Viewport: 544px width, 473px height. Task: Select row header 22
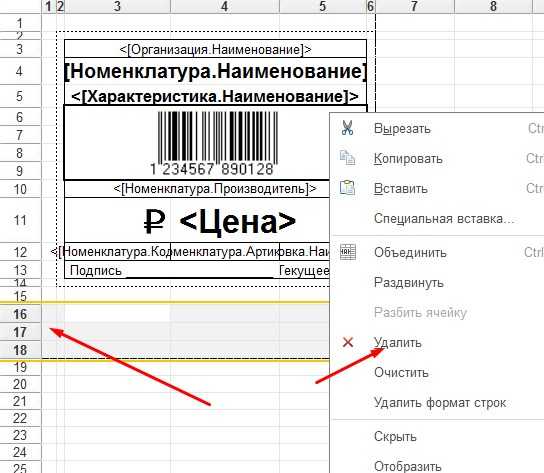pos(20,418)
